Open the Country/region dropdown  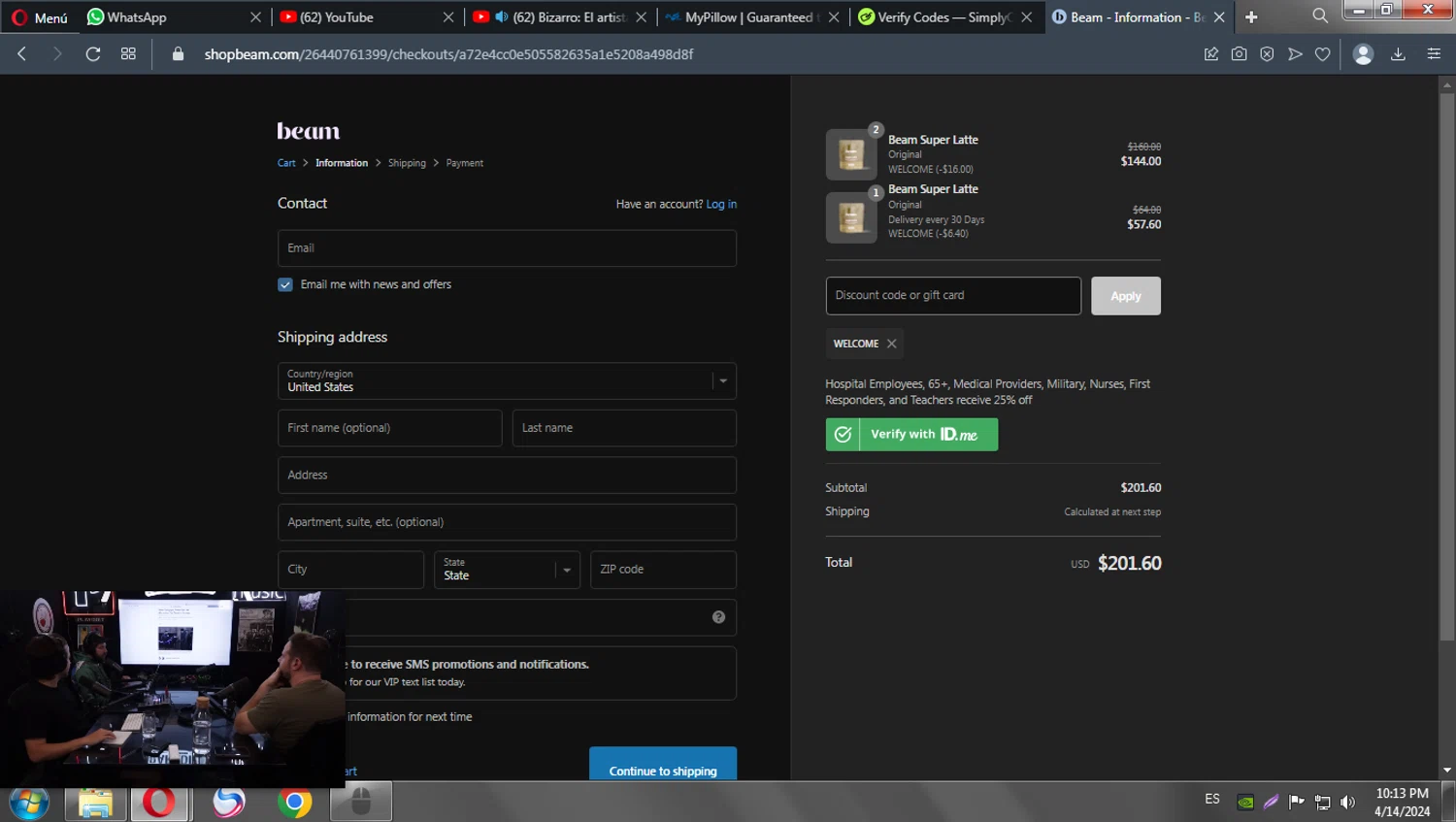click(x=507, y=381)
